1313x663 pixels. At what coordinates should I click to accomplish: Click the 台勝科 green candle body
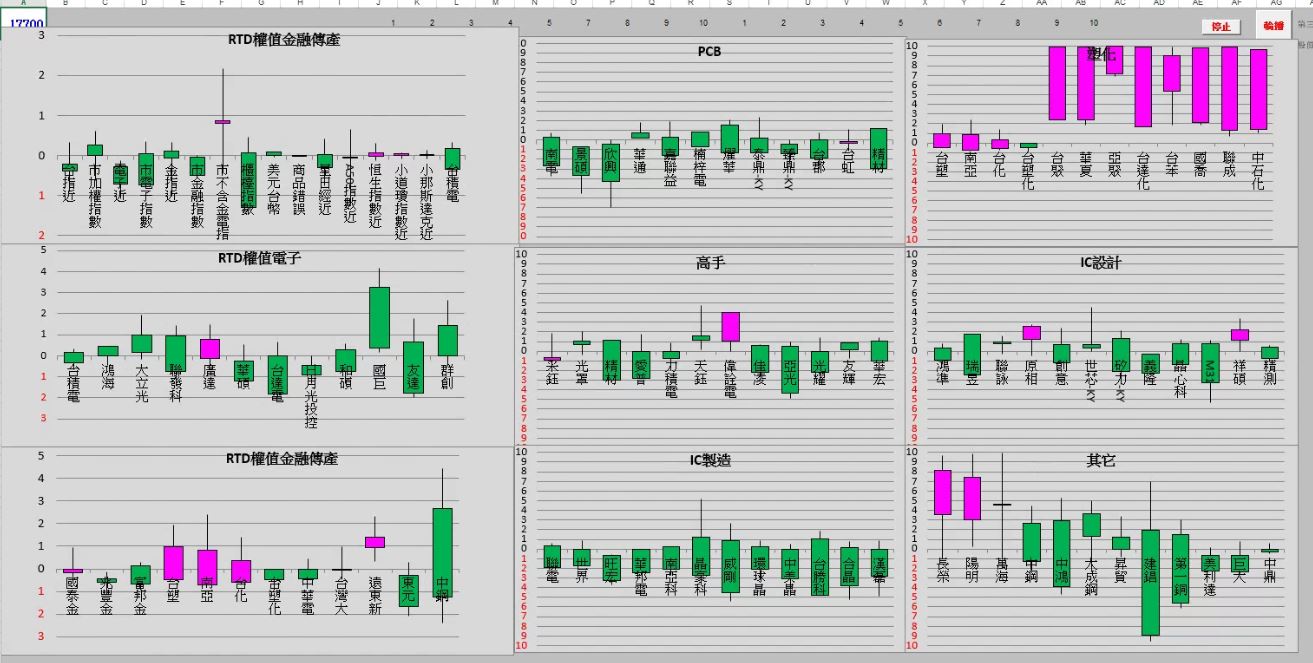[819, 567]
